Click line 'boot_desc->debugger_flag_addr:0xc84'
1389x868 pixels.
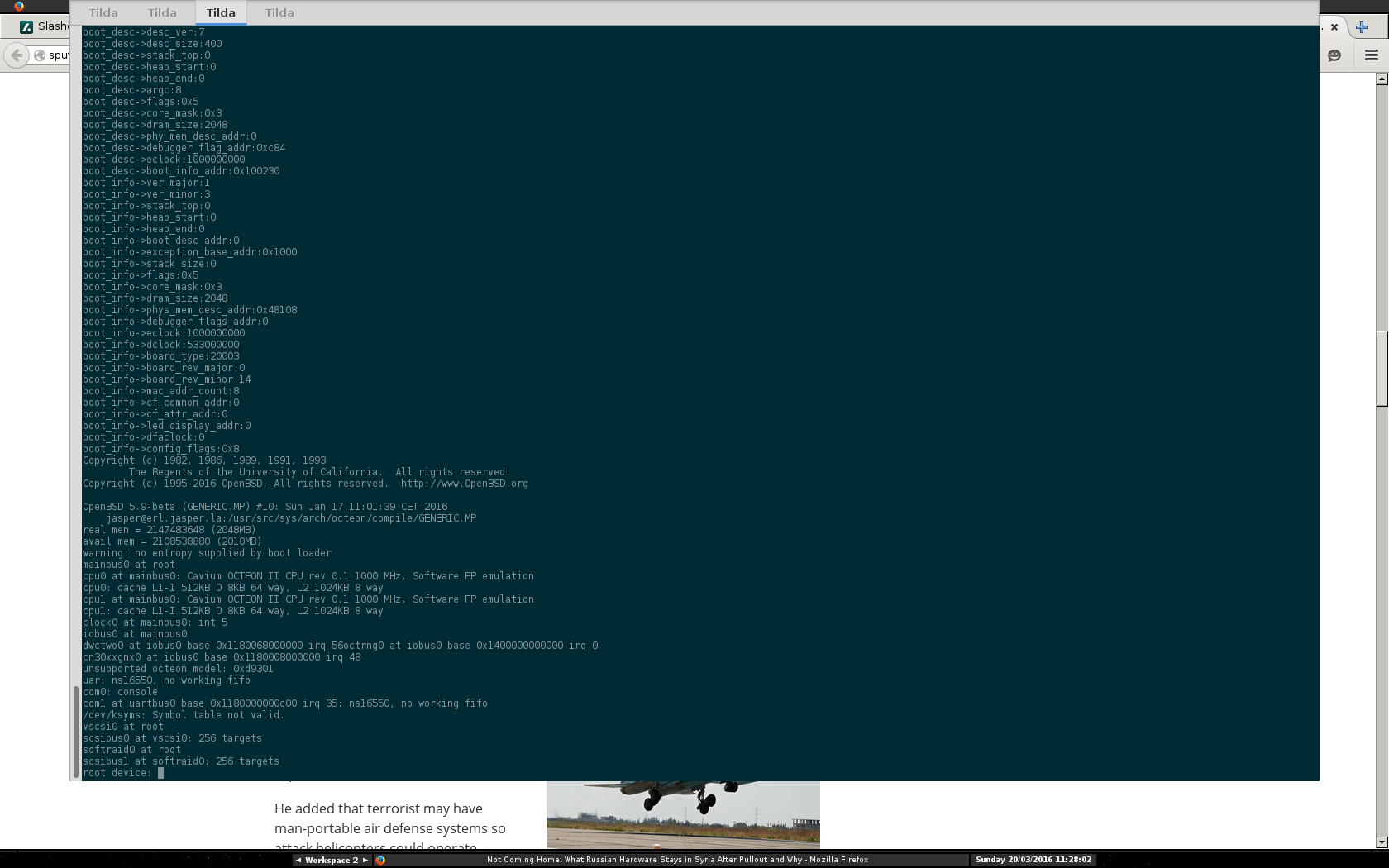(184, 148)
